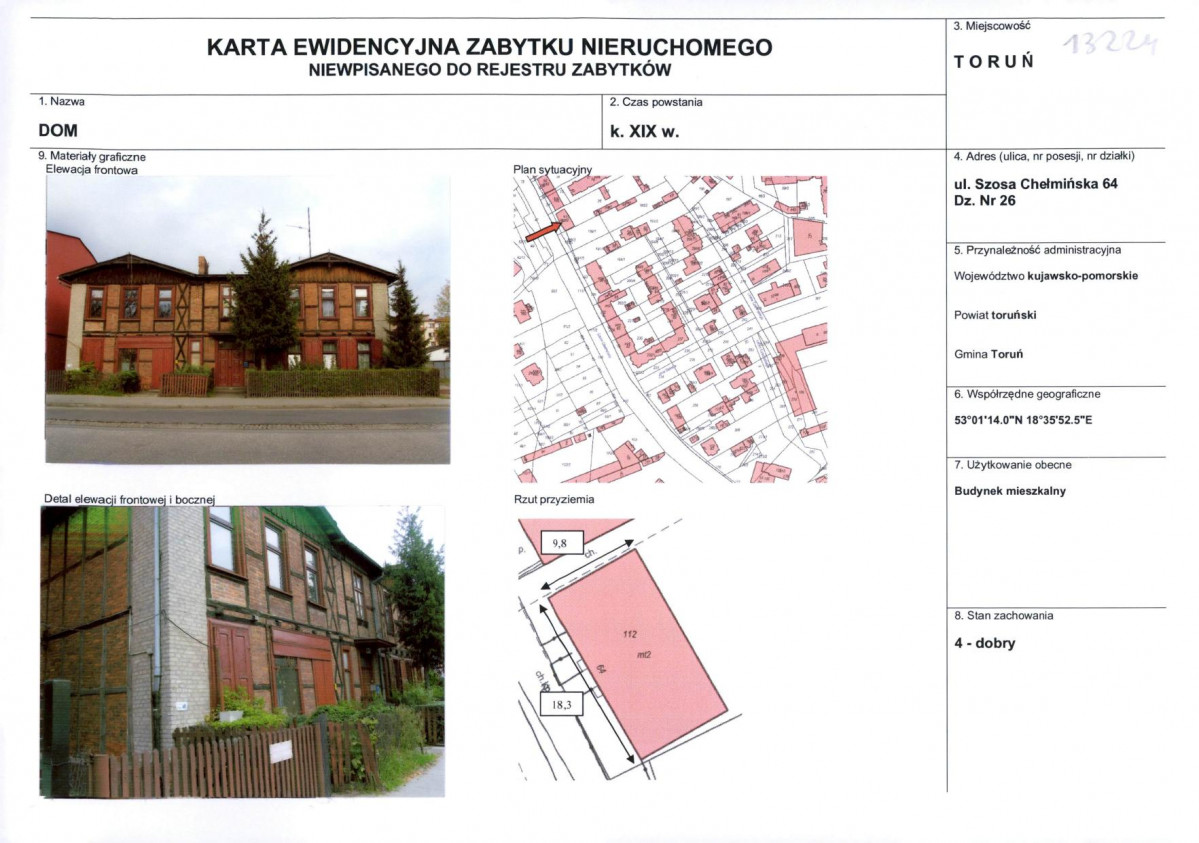Click the dimension box 9,8
The width and height of the screenshot is (1199, 843).
561,543
